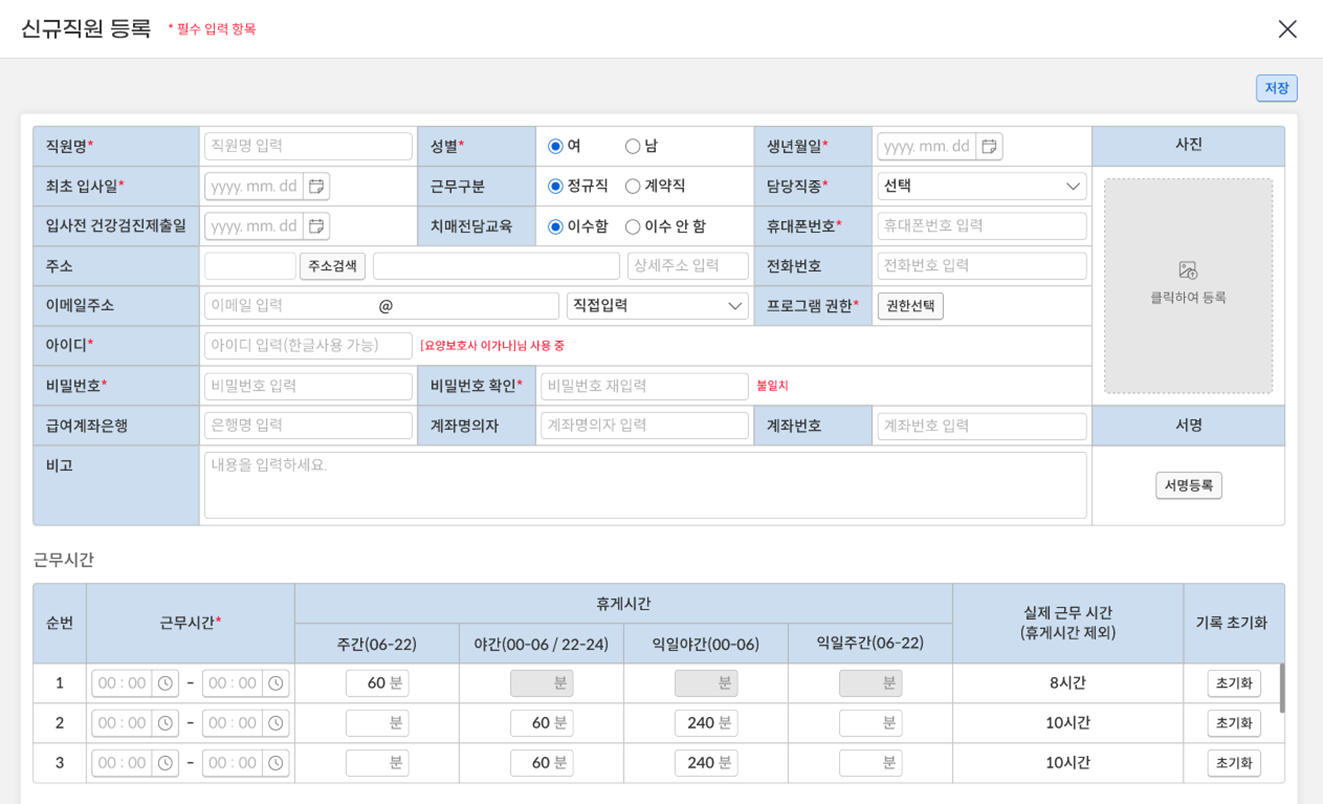Select 이수 안 함 option

click(x=632, y=226)
